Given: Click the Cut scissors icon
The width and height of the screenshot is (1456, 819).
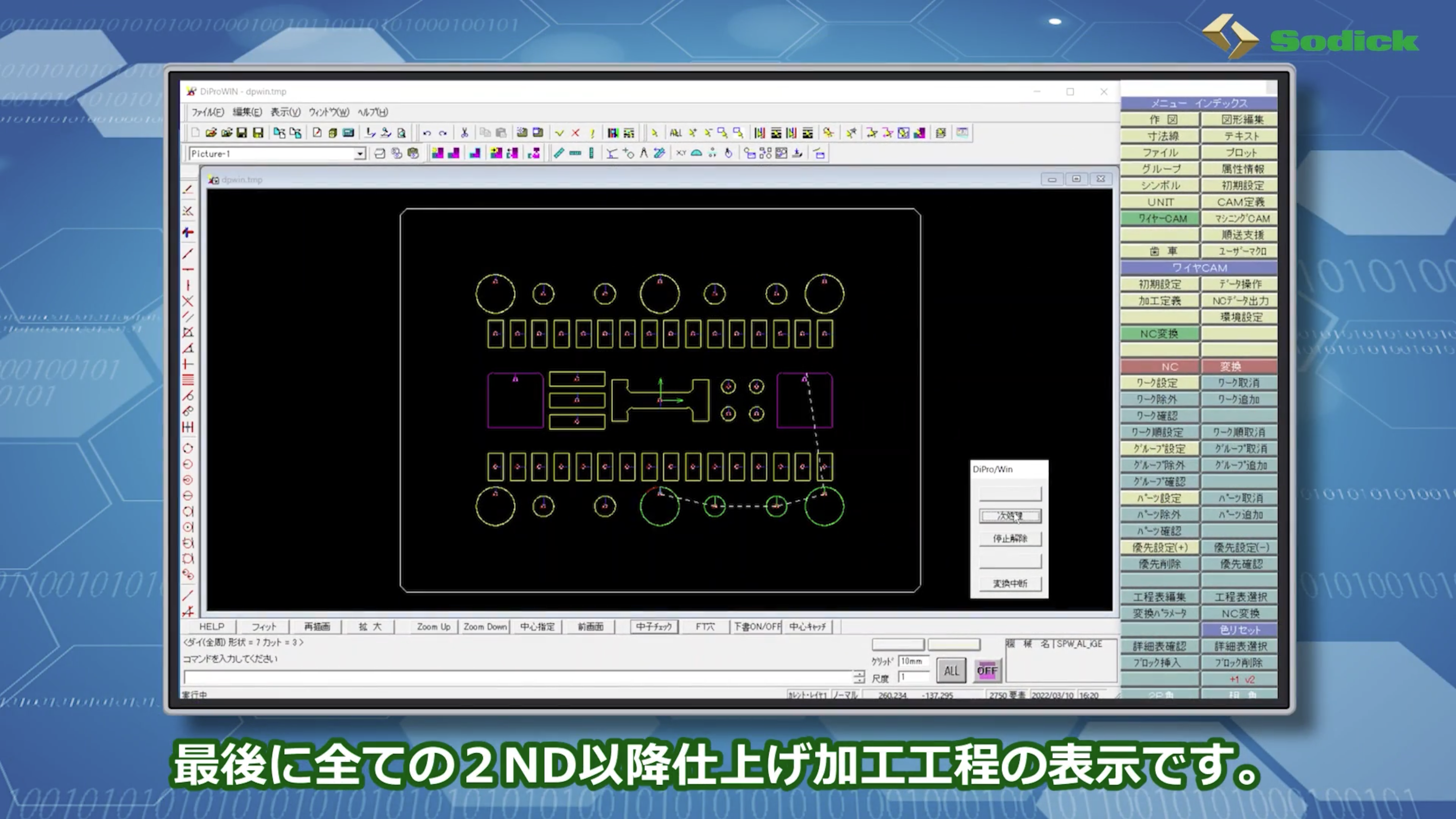Looking at the screenshot, I should [464, 133].
